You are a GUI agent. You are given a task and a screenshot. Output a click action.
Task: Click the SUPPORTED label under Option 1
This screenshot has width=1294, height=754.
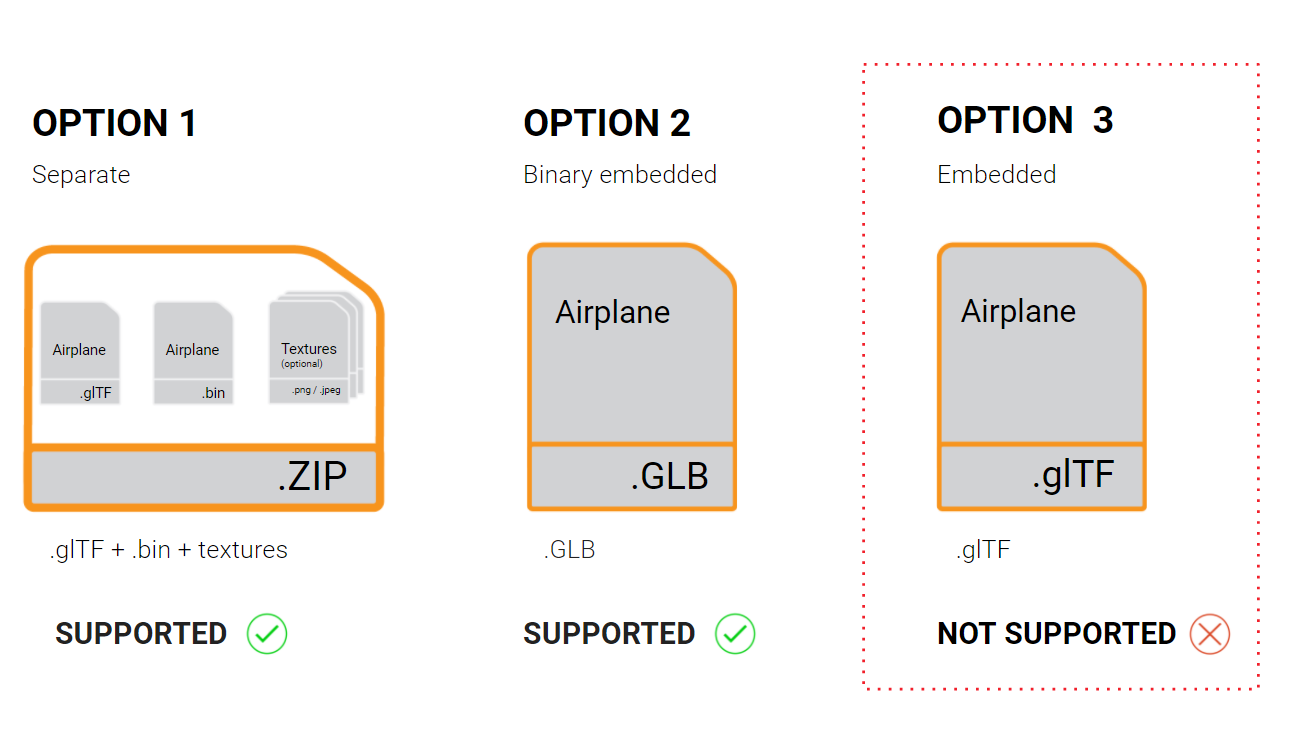tap(141, 633)
